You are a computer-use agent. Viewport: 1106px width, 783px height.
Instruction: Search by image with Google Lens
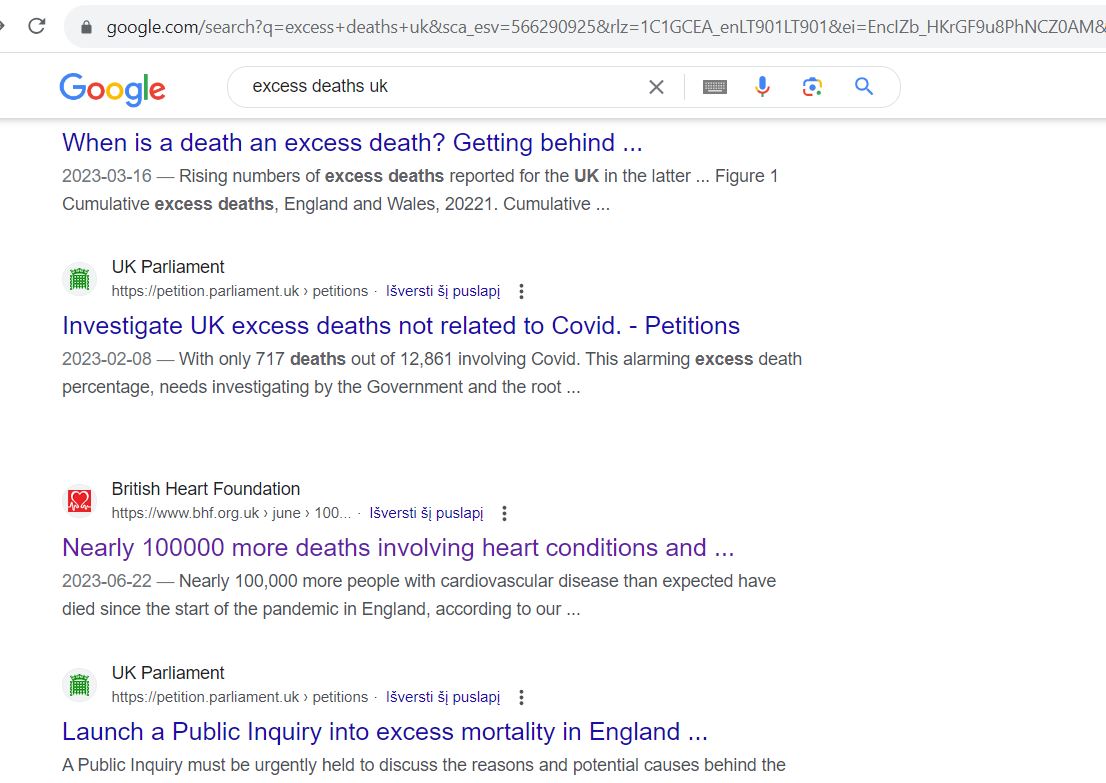point(812,87)
